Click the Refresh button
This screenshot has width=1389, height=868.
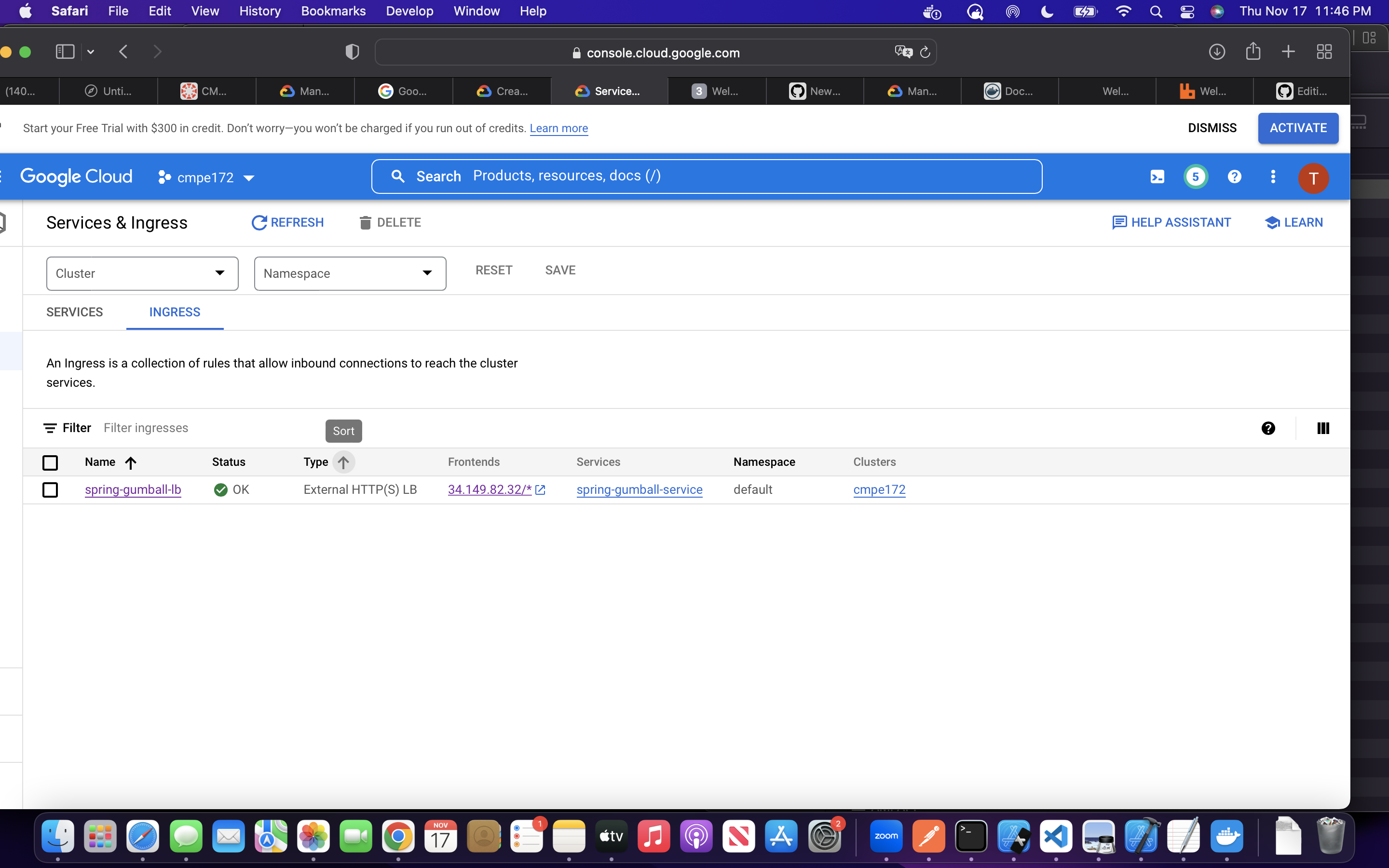[x=288, y=223]
